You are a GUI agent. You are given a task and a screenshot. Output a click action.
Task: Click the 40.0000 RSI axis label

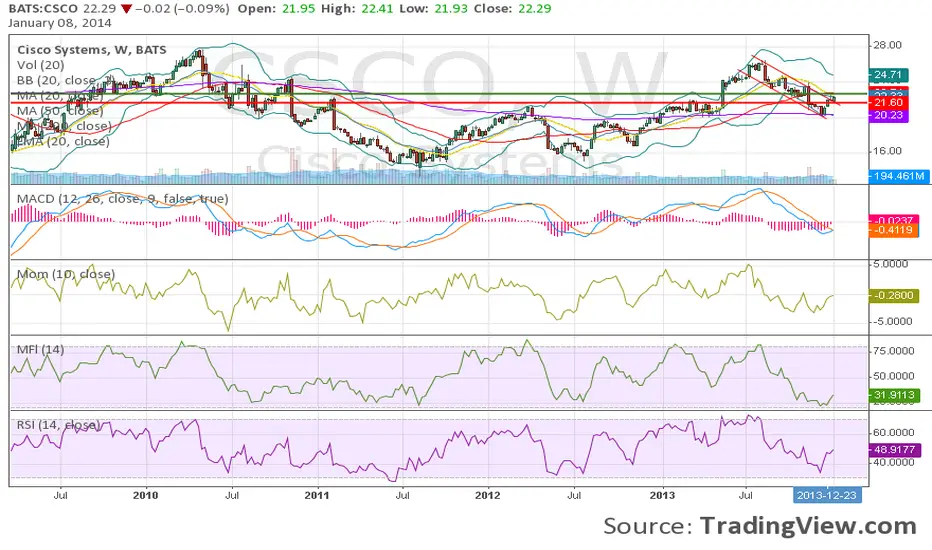pyautogui.click(x=893, y=463)
